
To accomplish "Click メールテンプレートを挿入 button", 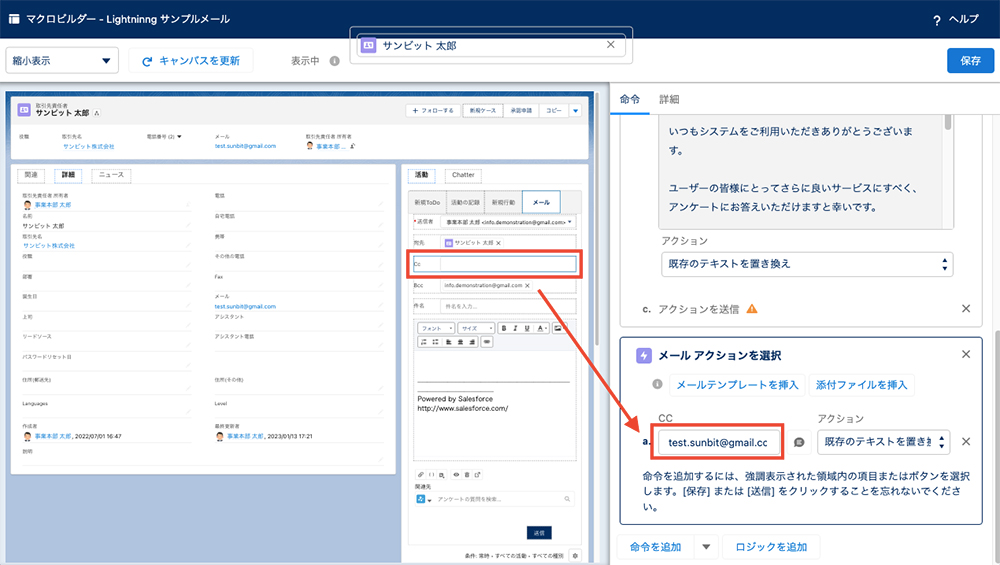I will pyautogui.click(x=737, y=385).
